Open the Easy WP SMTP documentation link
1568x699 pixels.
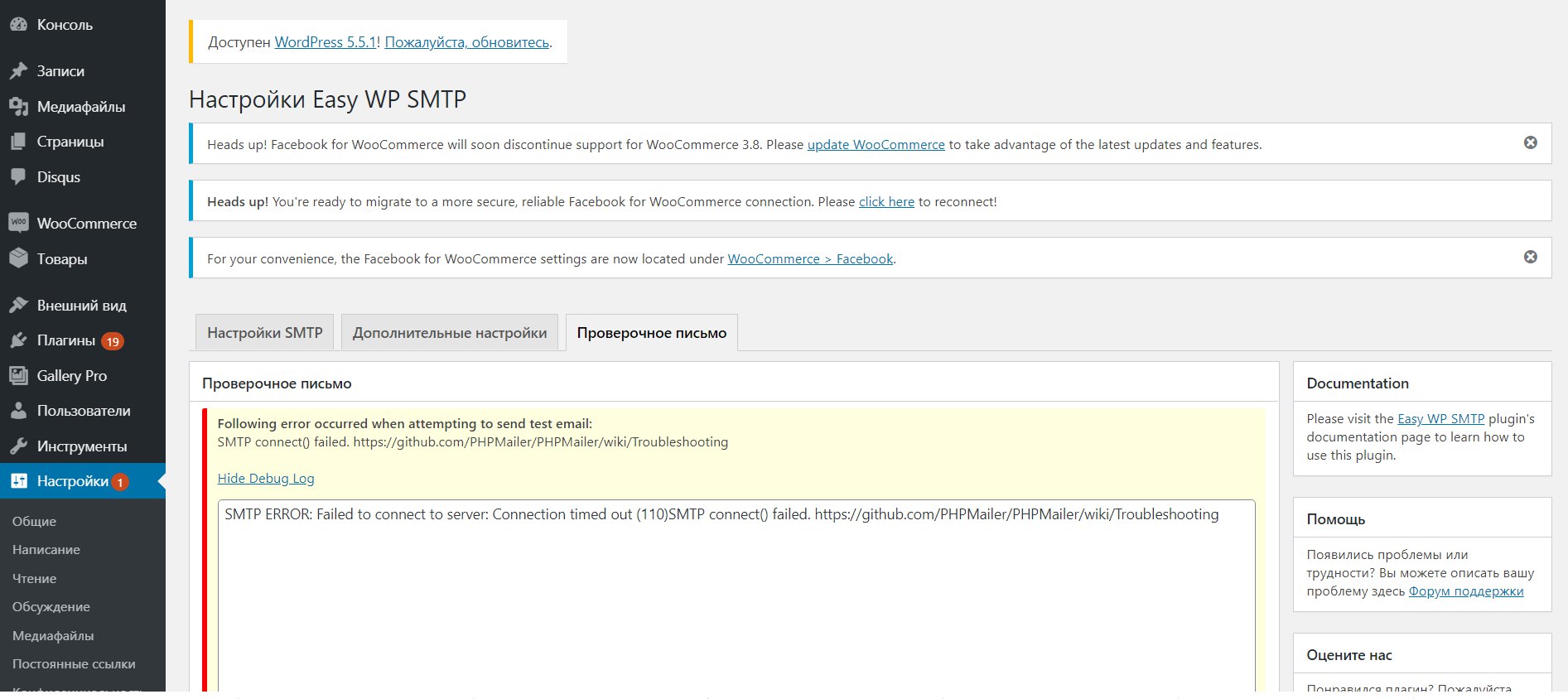[1441, 418]
